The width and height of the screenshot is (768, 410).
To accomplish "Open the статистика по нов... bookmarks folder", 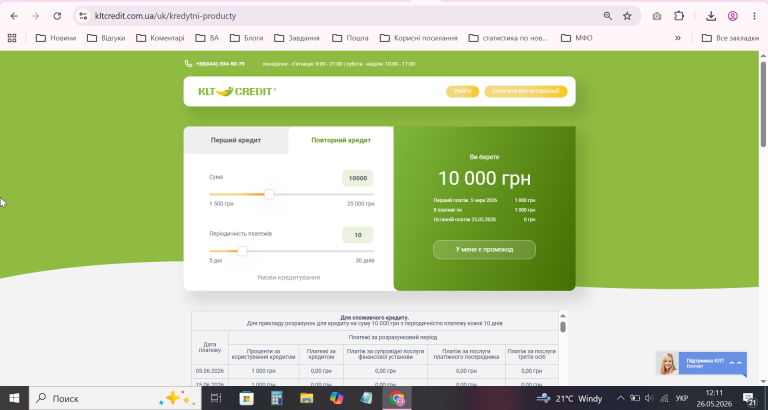I will coord(508,38).
